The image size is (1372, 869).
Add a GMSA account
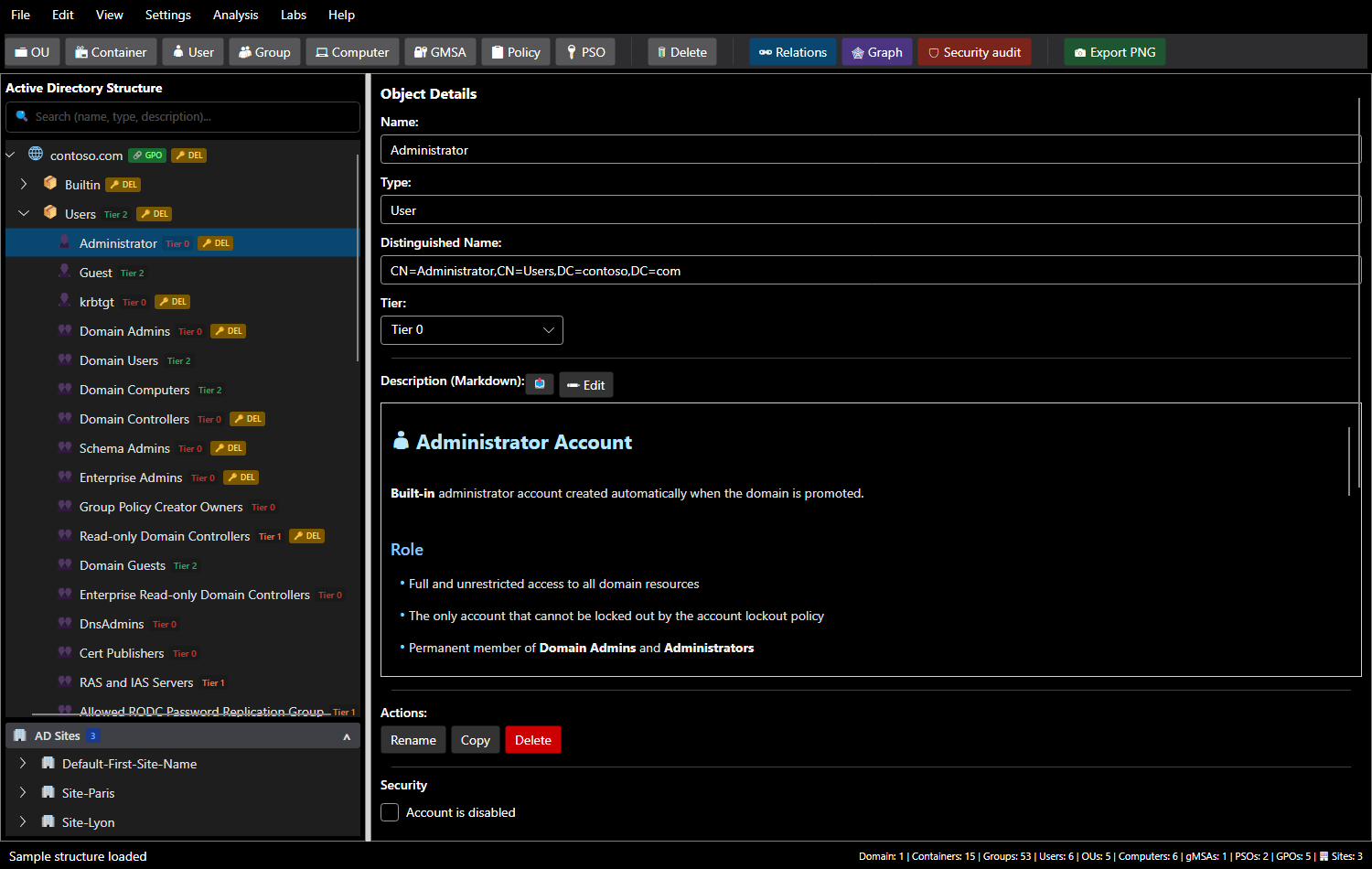[440, 52]
